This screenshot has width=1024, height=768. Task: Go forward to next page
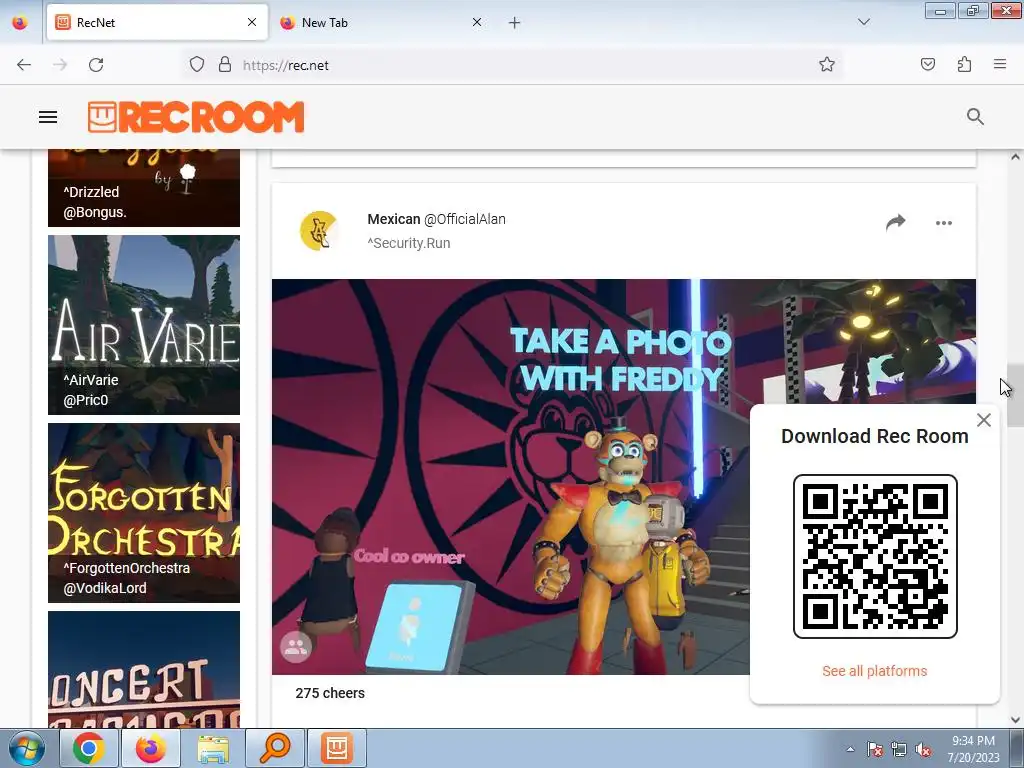60,65
